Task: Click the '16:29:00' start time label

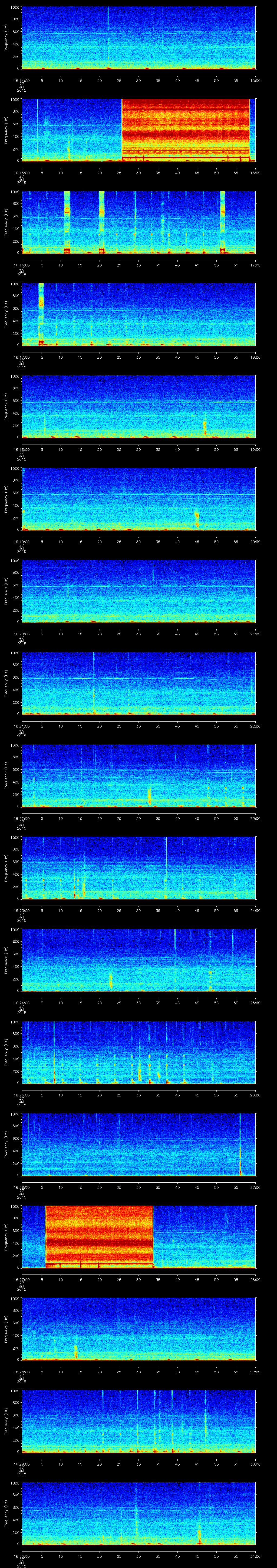Action: 21,1464
